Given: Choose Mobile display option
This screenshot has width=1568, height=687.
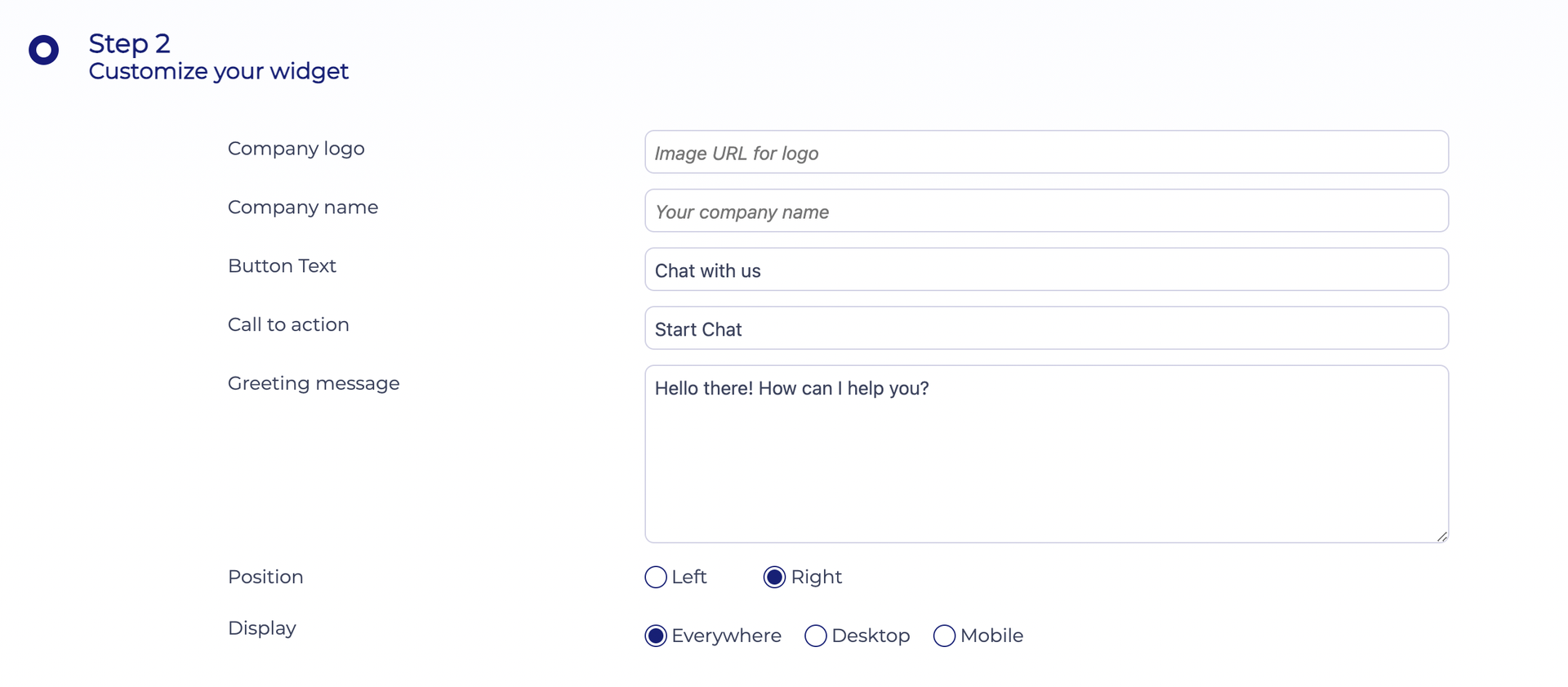Looking at the screenshot, I should click(x=944, y=636).
